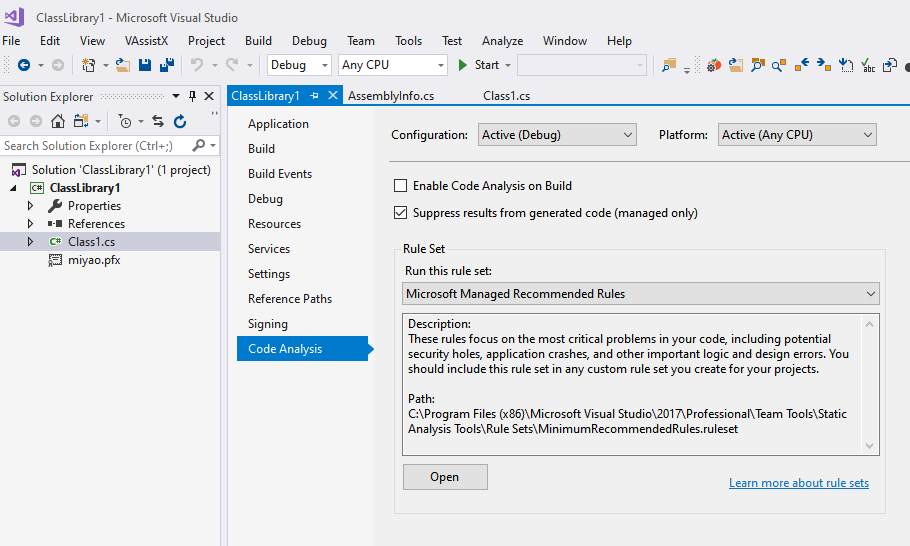Select the Build Events properties page
The width and height of the screenshot is (910, 546).
coord(280,173)
